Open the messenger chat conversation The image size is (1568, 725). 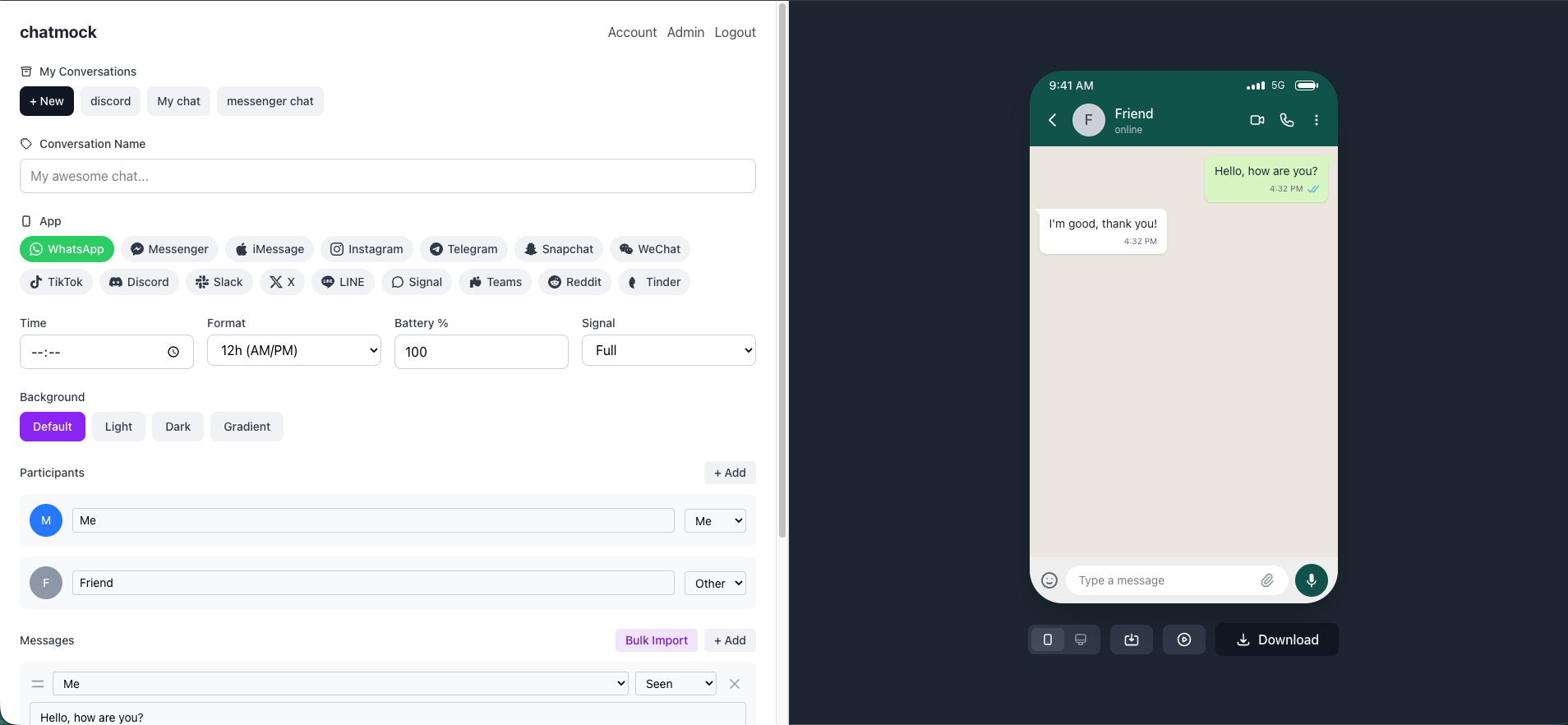(x=270, y=101)
